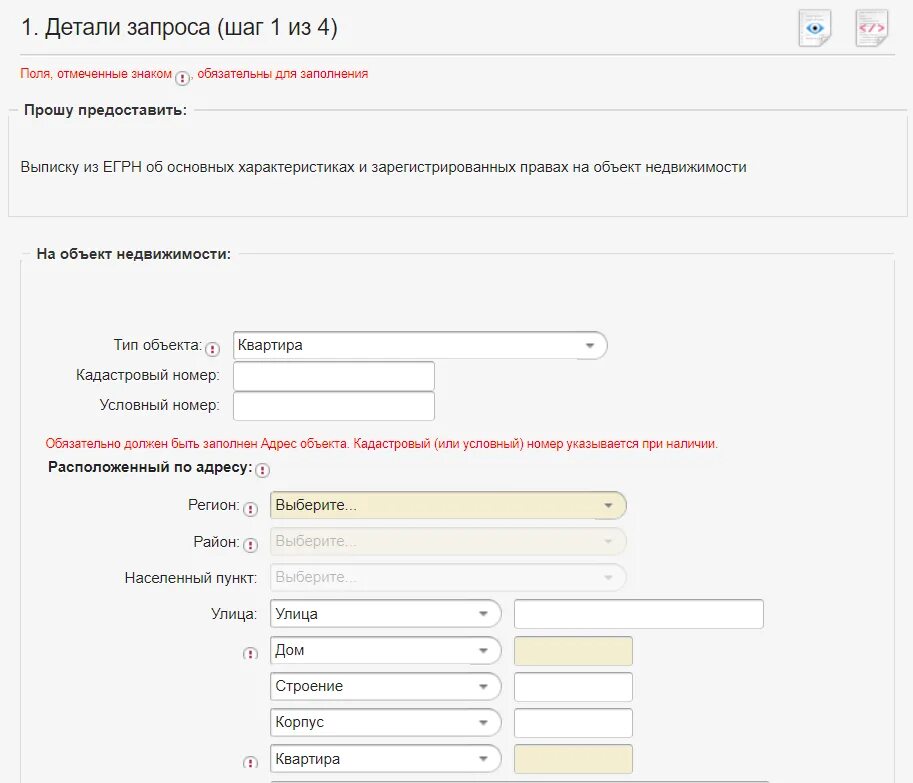913x783 pixels.
Task: Click the street name text field
Action: click(639, 614)
